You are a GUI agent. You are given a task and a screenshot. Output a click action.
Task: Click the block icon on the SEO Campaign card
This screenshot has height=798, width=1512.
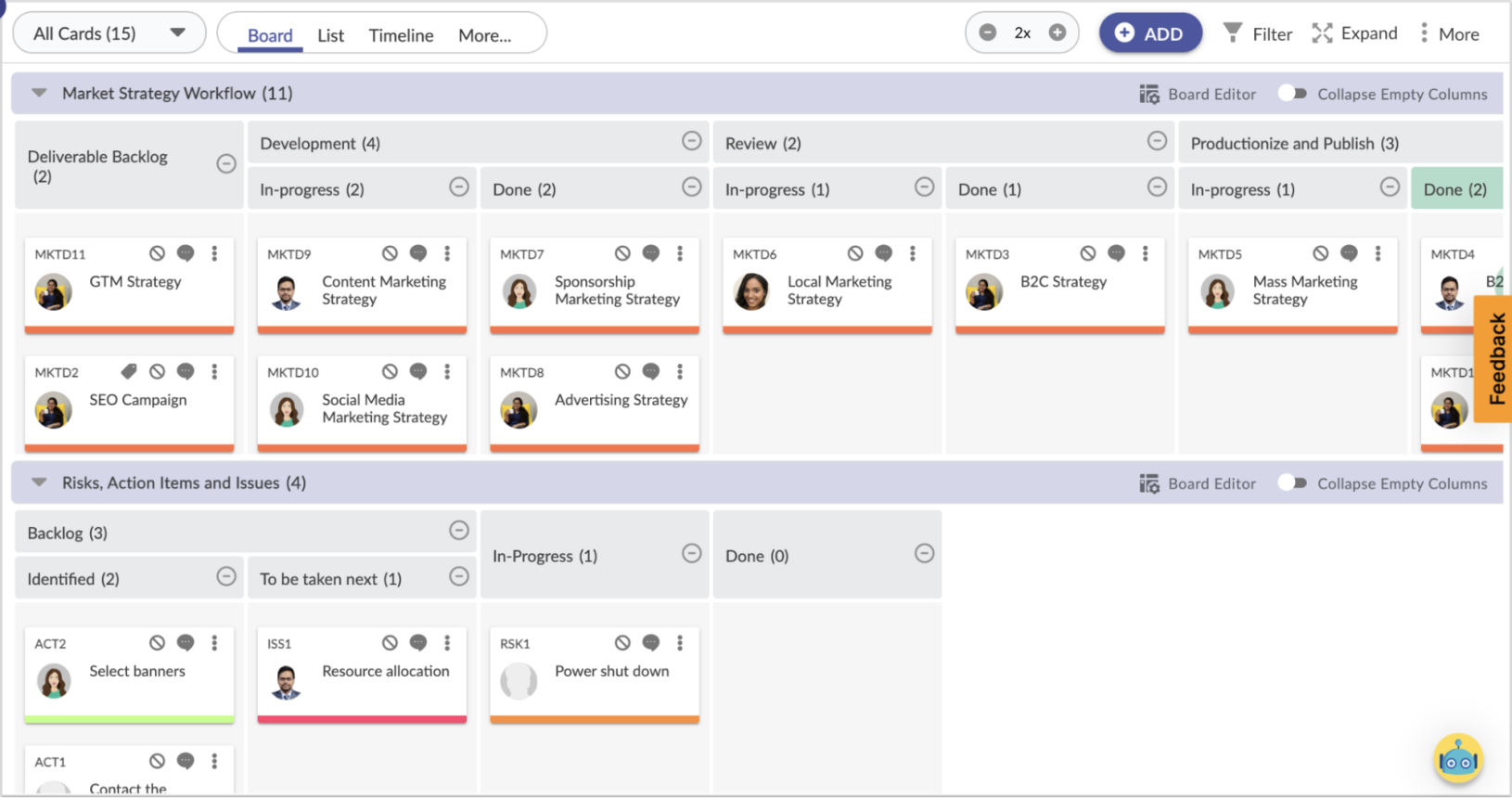[157, 371]
